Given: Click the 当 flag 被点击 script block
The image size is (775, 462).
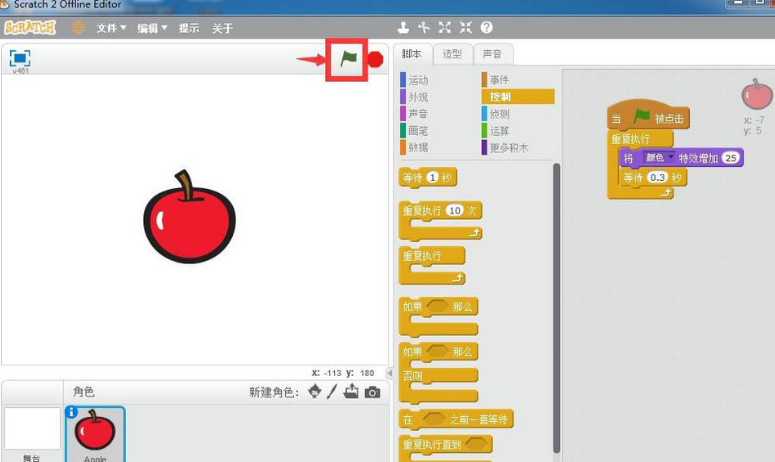Looking at the screenshot, I should (x=647, y=117).
